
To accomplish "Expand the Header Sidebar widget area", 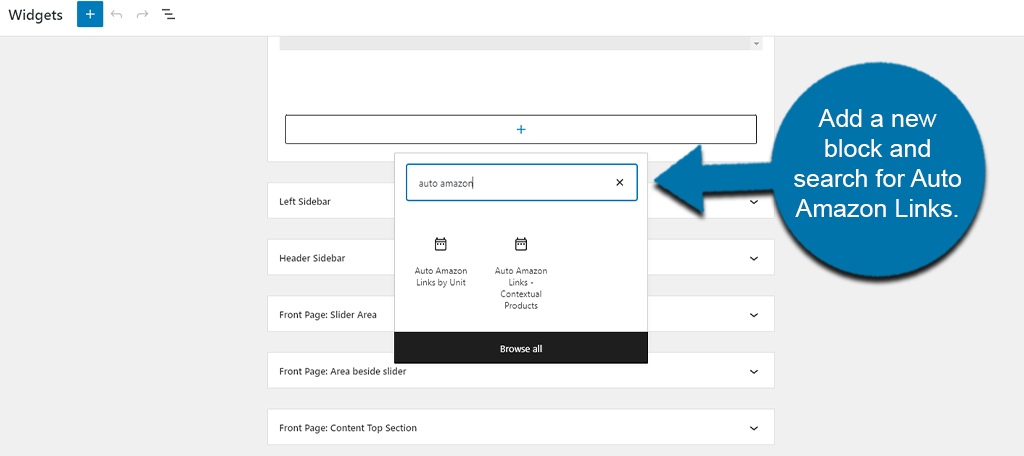I will point(754,258).
